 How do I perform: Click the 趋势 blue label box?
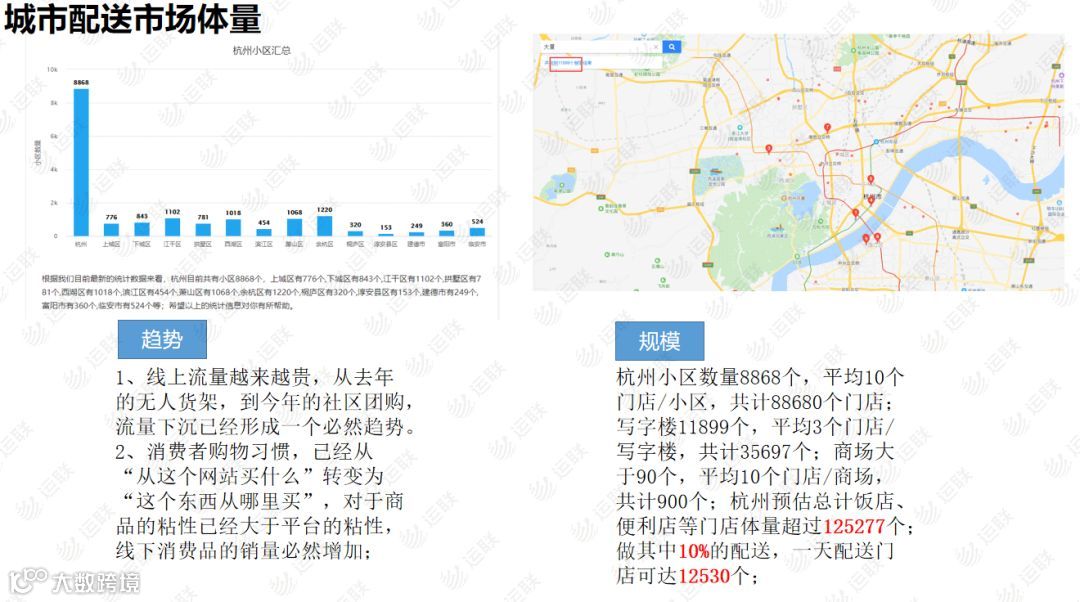[x=162, y=340]
